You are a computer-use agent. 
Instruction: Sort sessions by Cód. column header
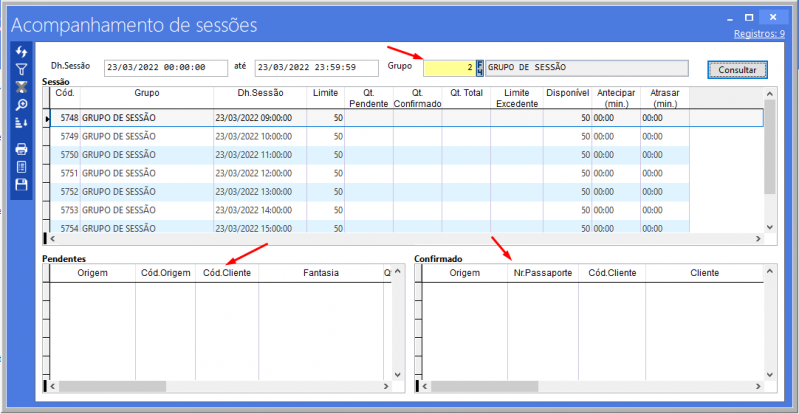[x=65, y=97]
